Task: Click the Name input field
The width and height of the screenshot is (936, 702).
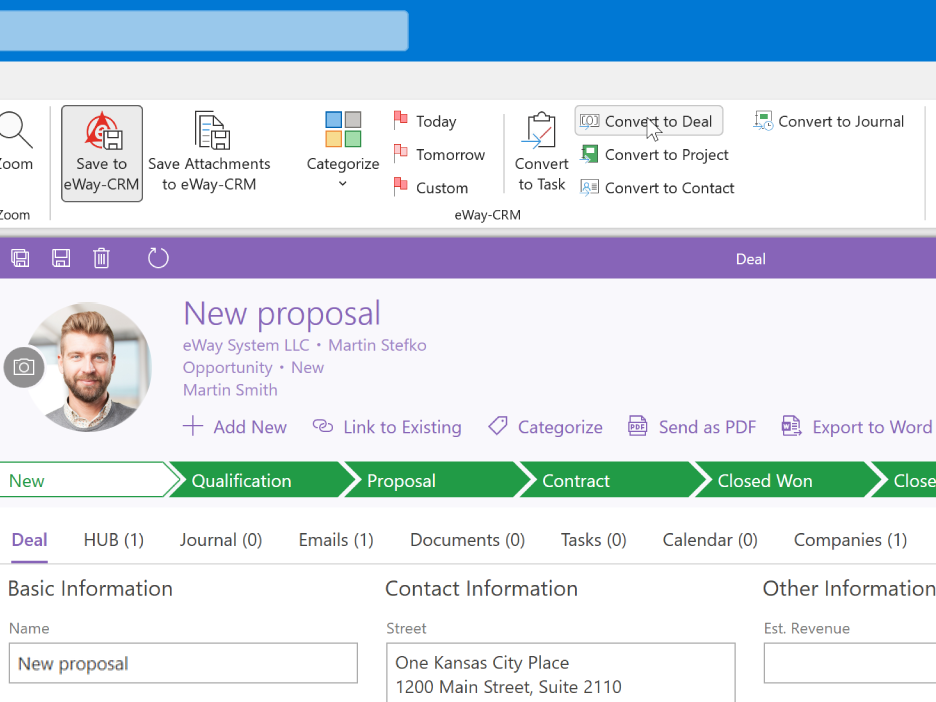Action: (x=183, y=663)
